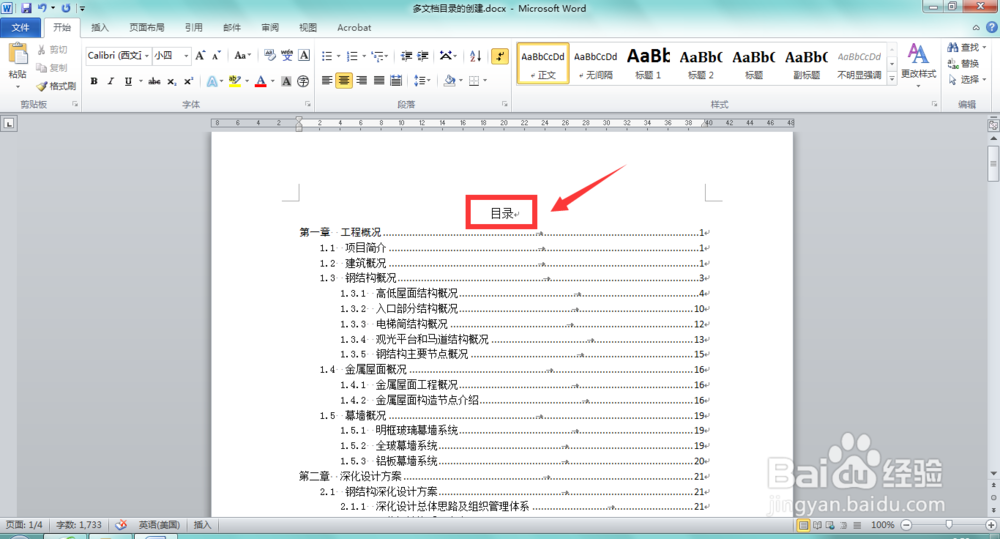Click the Help question mark icon
Screen dimensions: 1000x539
tap(992, 27)
